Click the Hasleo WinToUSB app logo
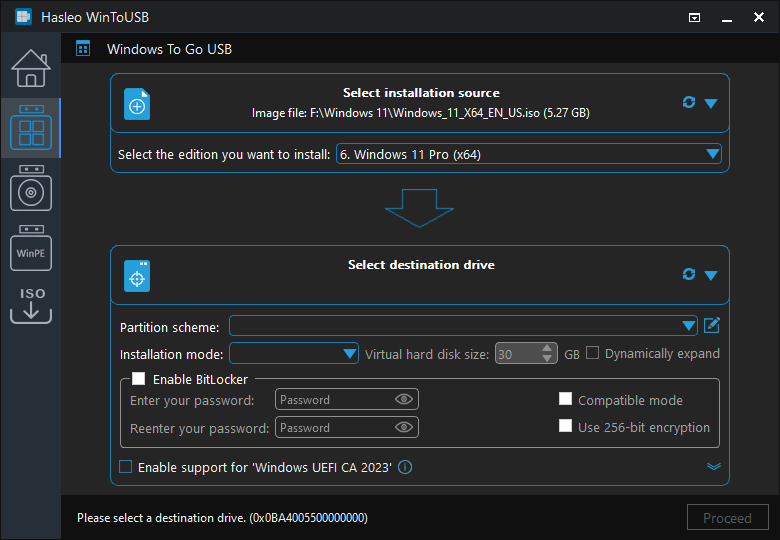Screen dimensions: 780x540 coord(23,17)
